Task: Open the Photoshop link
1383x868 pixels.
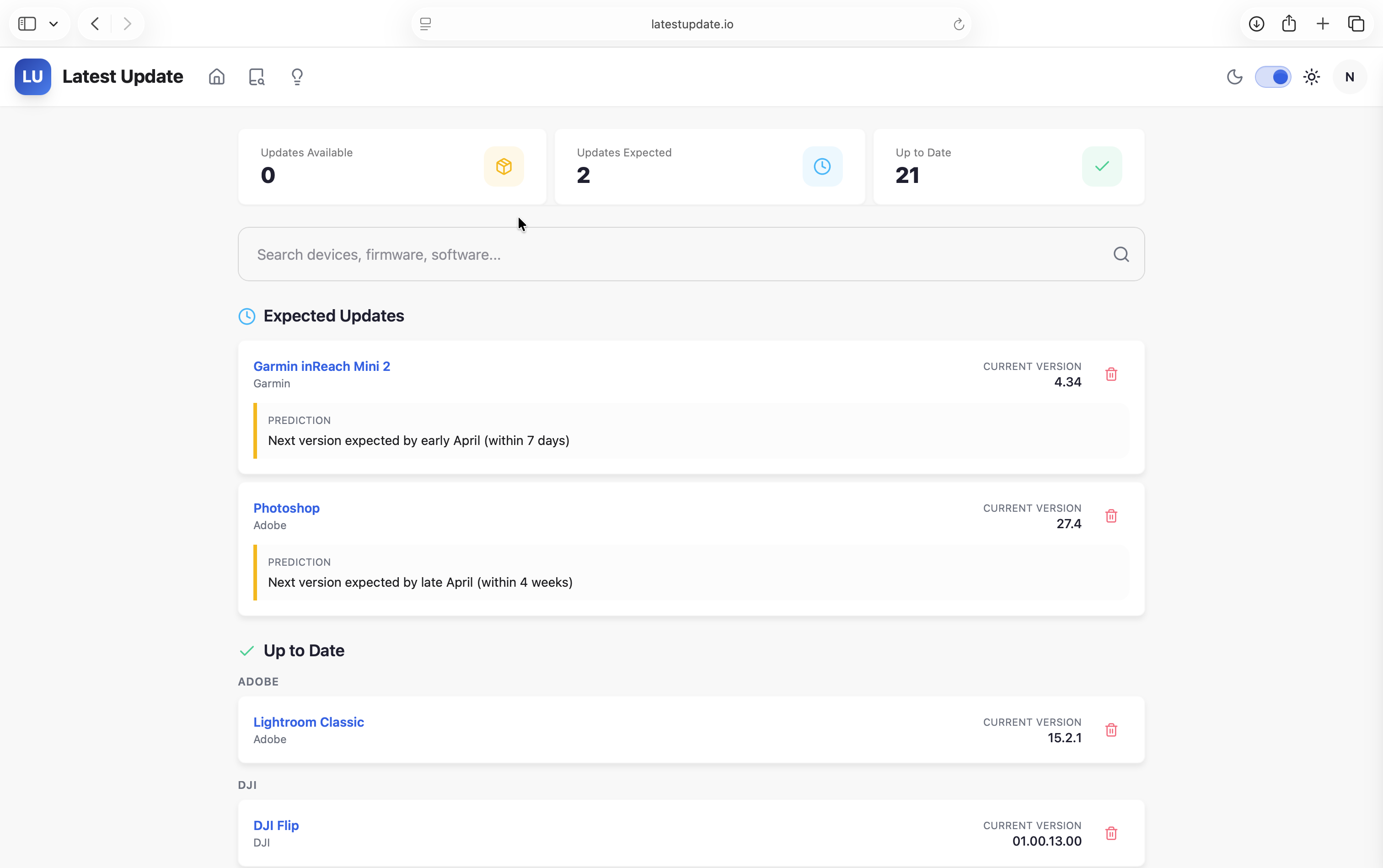Action: pyautogui.click(x=286, y=508)
